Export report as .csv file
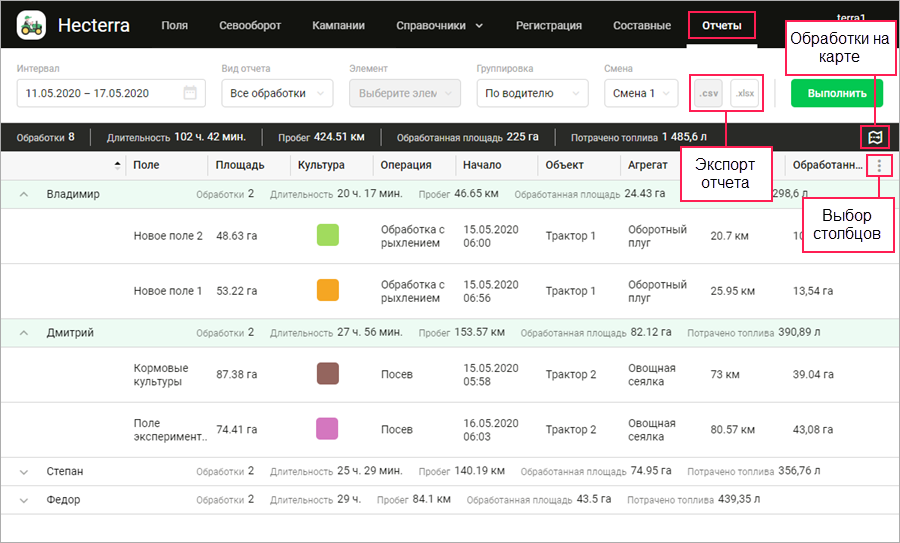 coord(708,93)
